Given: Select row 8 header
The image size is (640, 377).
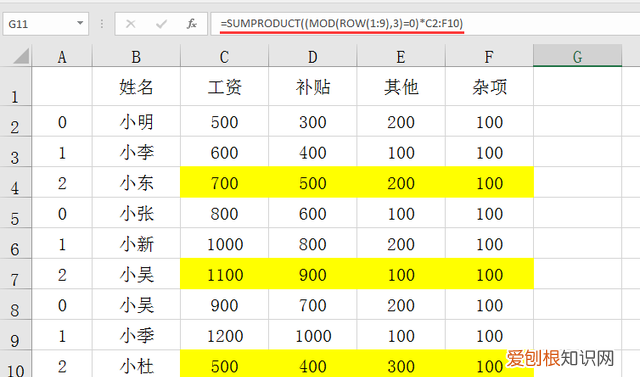Looking at the screenshot, I should coord(16,305).
